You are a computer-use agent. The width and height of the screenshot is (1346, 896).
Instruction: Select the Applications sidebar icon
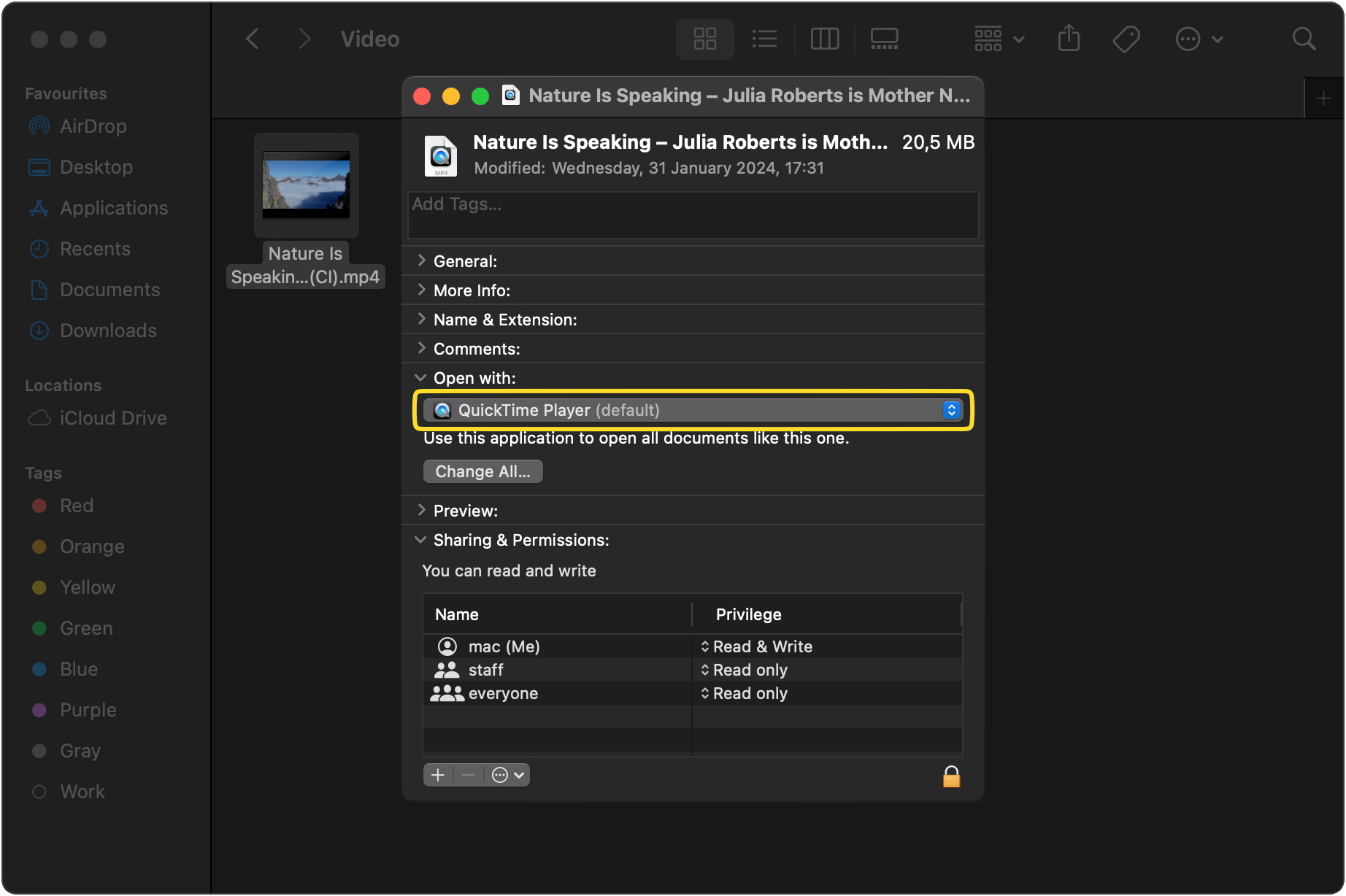112,208
